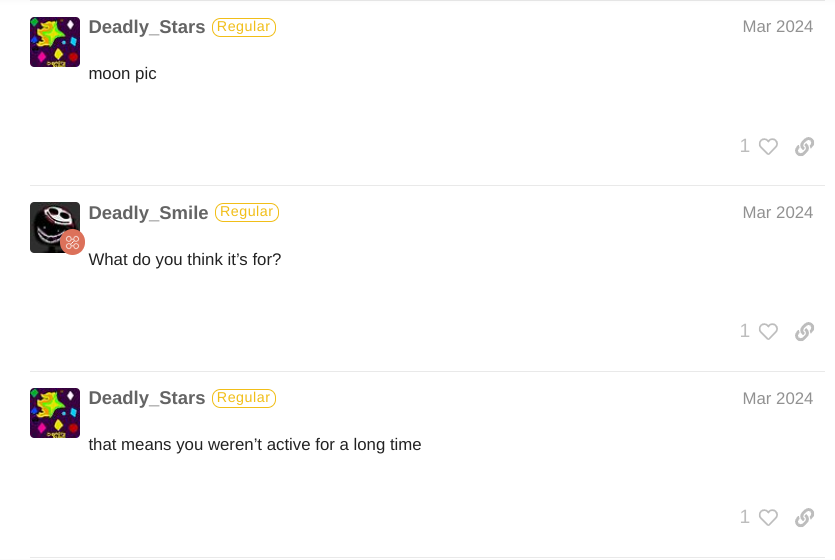
Task: Copy link icon for the "weren't active" post
Action: (804, 517)
